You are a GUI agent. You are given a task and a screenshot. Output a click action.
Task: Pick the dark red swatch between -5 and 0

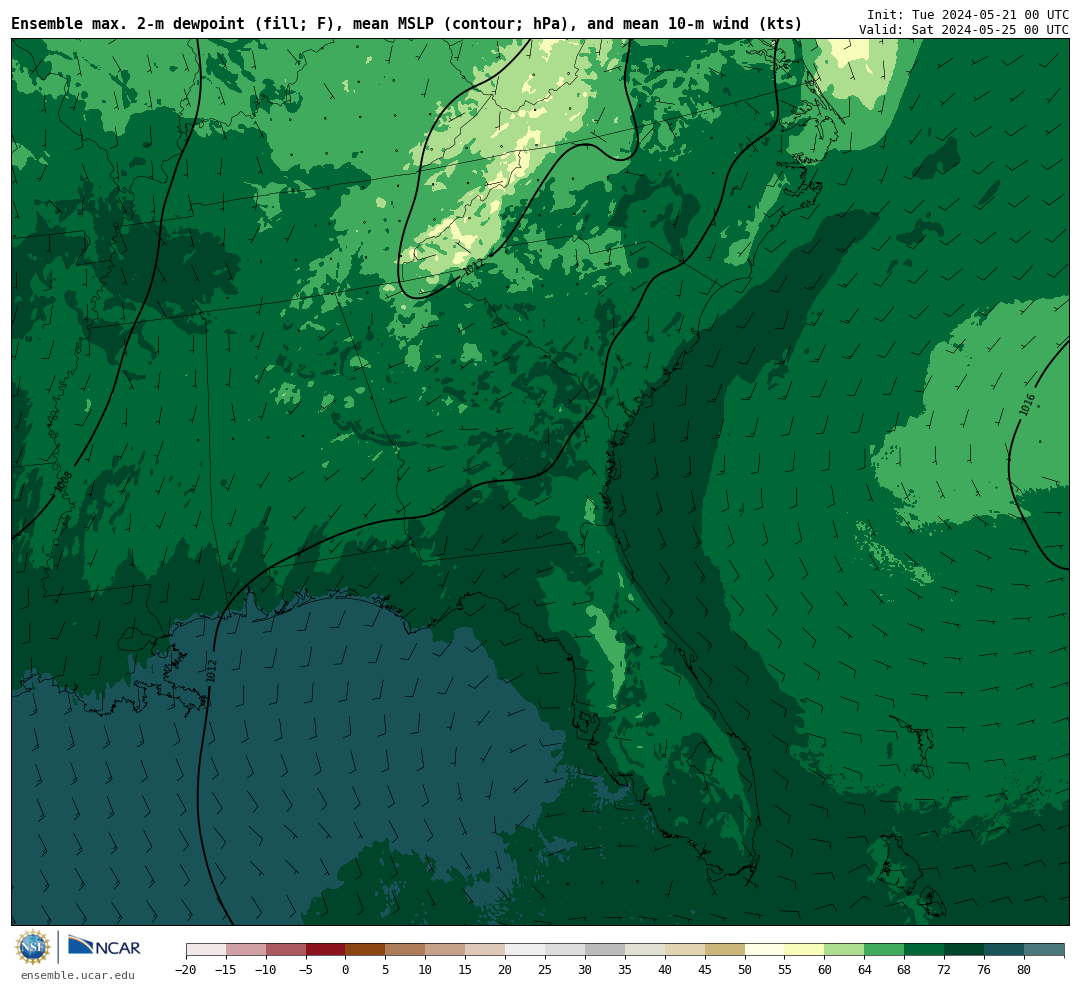click(326, 950)
